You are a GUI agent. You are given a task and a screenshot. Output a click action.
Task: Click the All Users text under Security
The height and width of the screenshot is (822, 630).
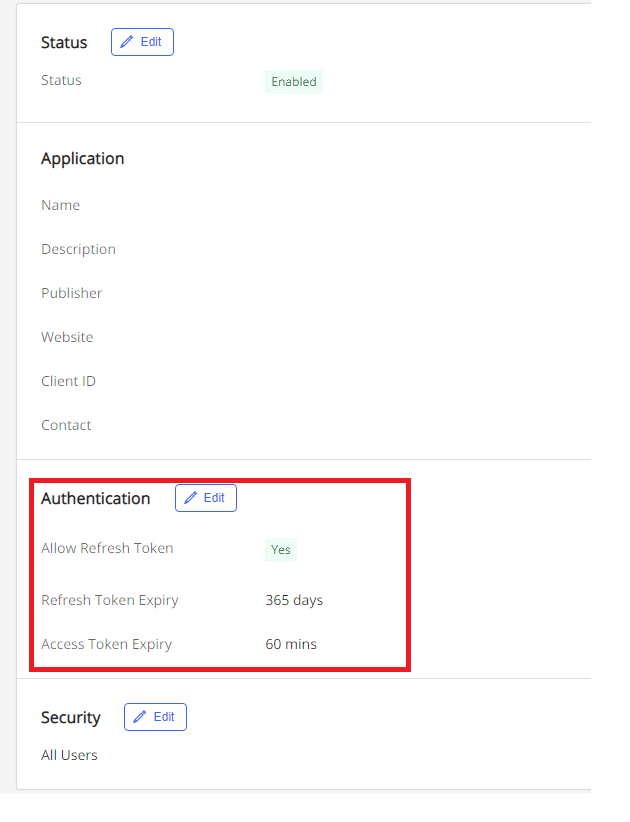69,755
